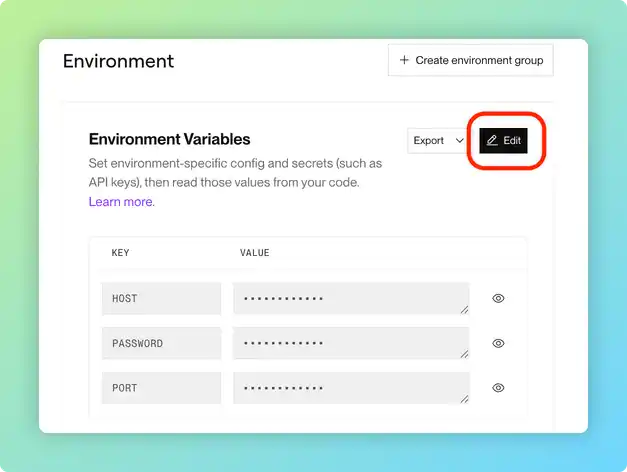Focus the PORT key field

161,388
